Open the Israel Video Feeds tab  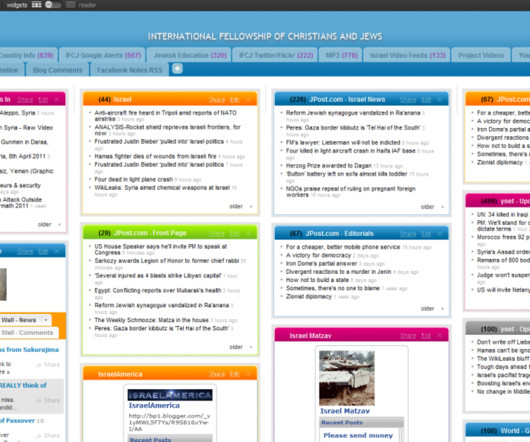[x=407, y=55]
